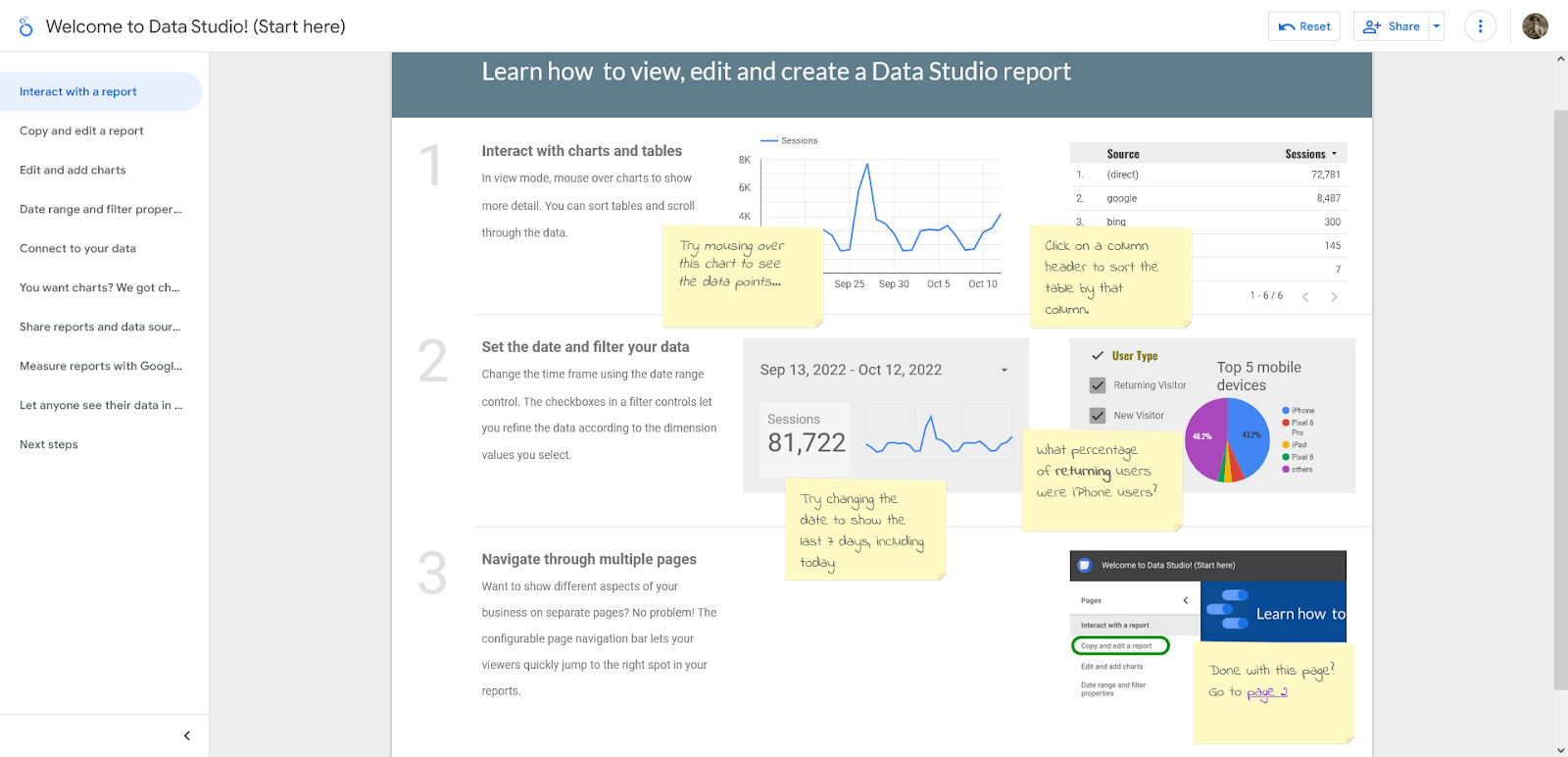Click the scroll down arrow on scrollbar
The height and width of the screenshot is (757, 1568).
tap(1560, 750)
